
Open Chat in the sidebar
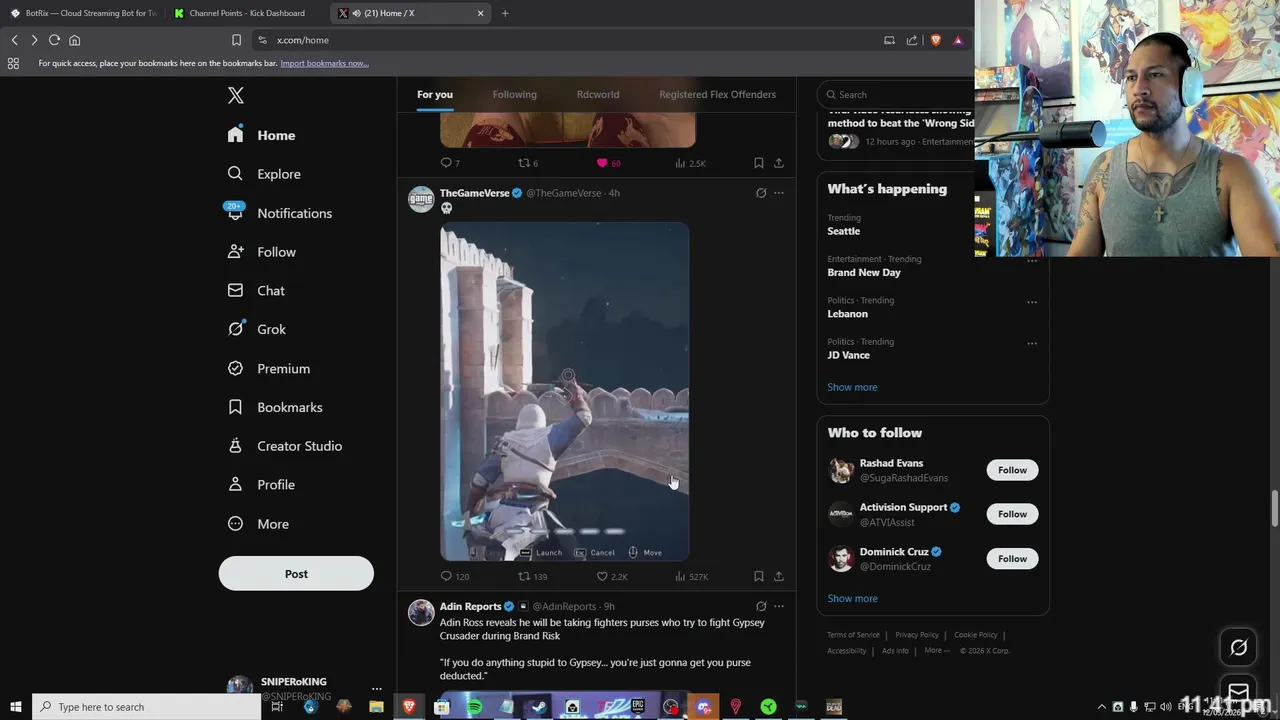(x=256, y=291)
